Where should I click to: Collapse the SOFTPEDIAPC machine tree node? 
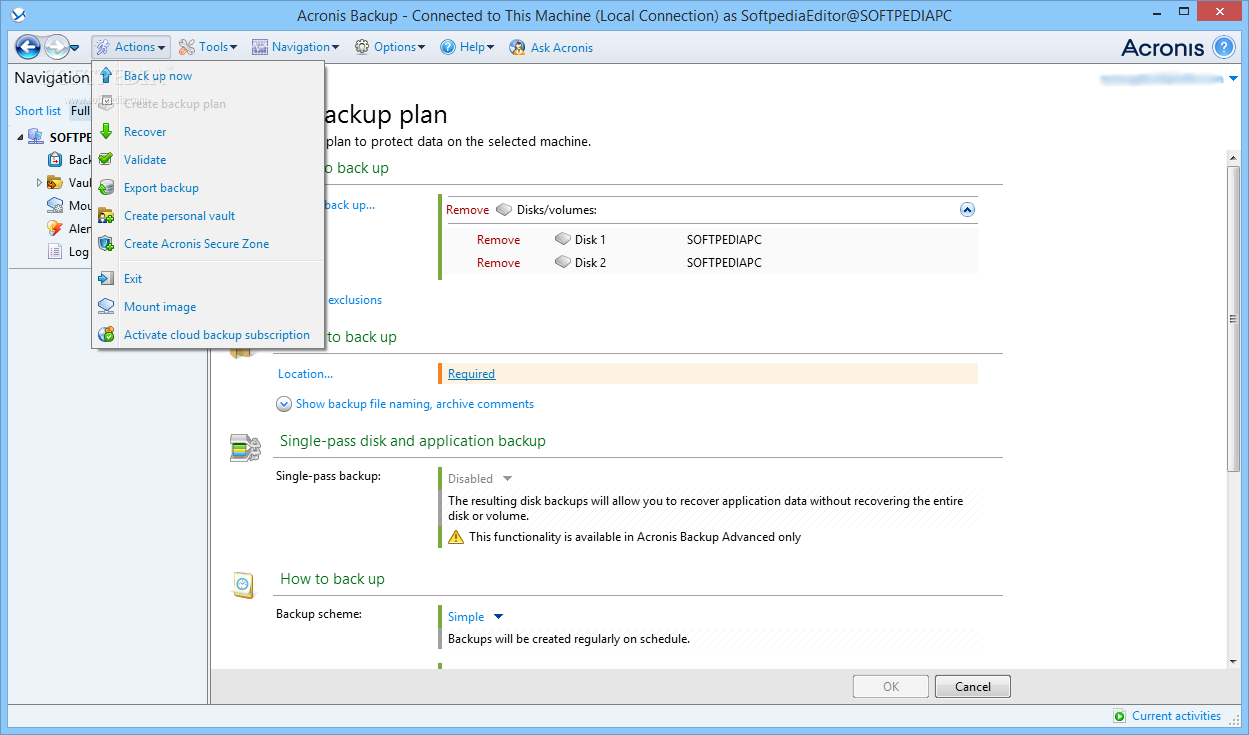click(20, 137)
